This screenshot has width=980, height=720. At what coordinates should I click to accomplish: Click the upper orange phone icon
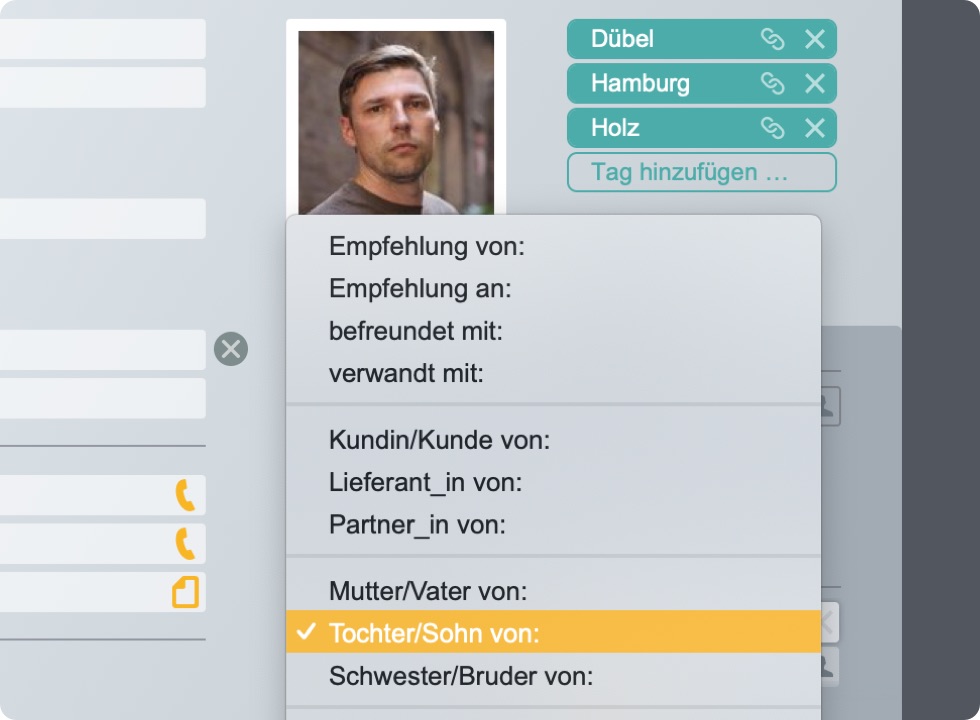point(185,495)
